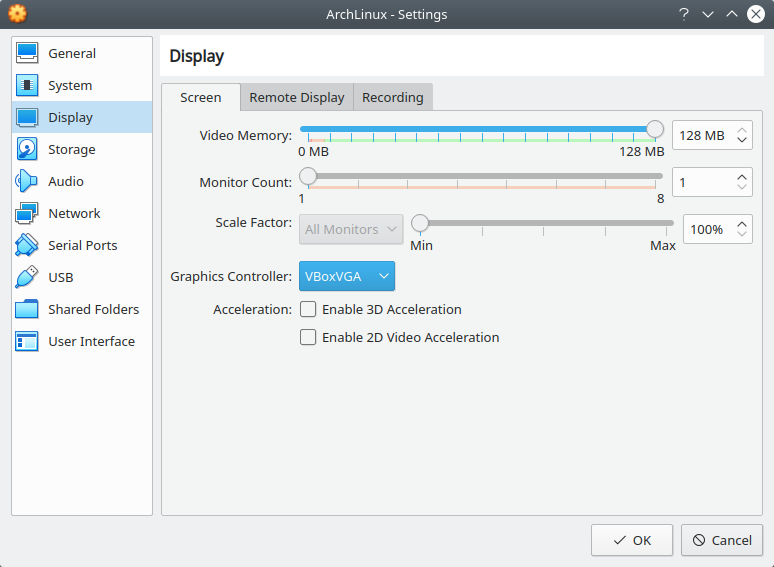Decrease Monitor Count with down arrow

[741, 187]
